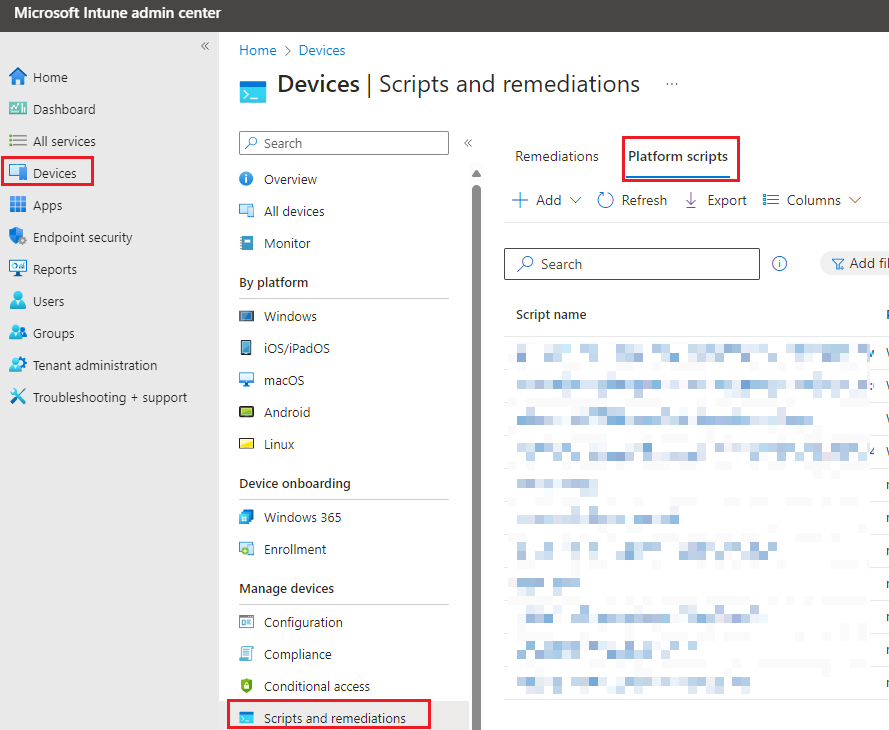Click the Devices monitor icon in sidebar
The height and width of the screenshot is (730, 889).
[18, 172]
